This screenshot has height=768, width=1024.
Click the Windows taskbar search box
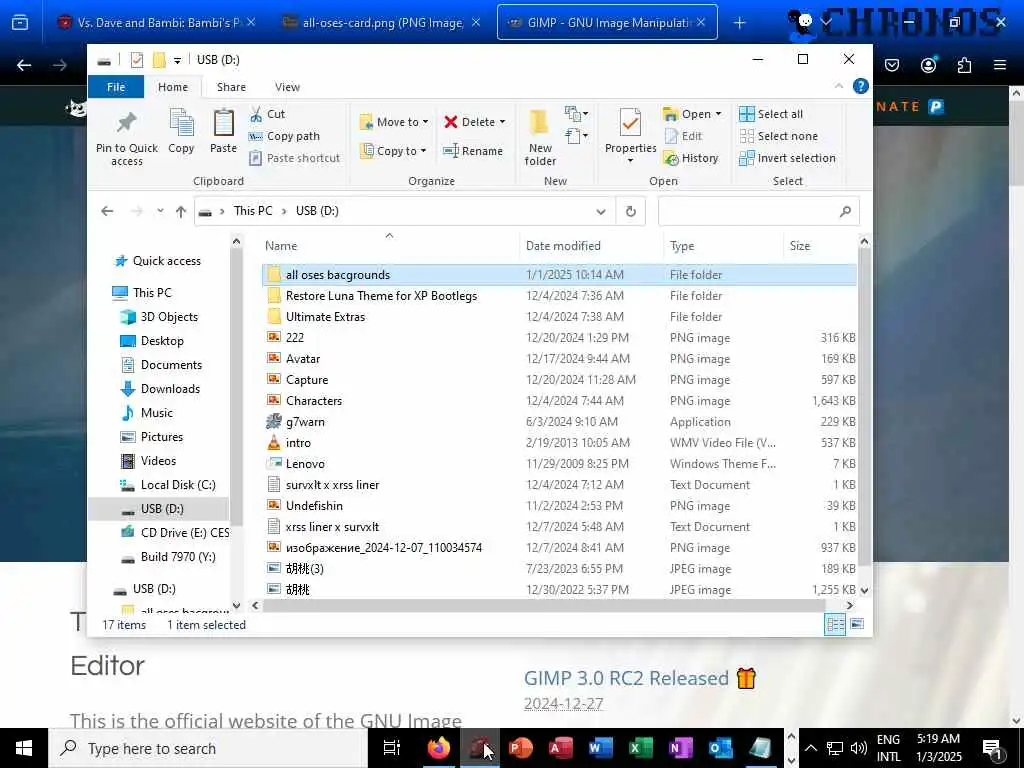click(x=208, y=748)
